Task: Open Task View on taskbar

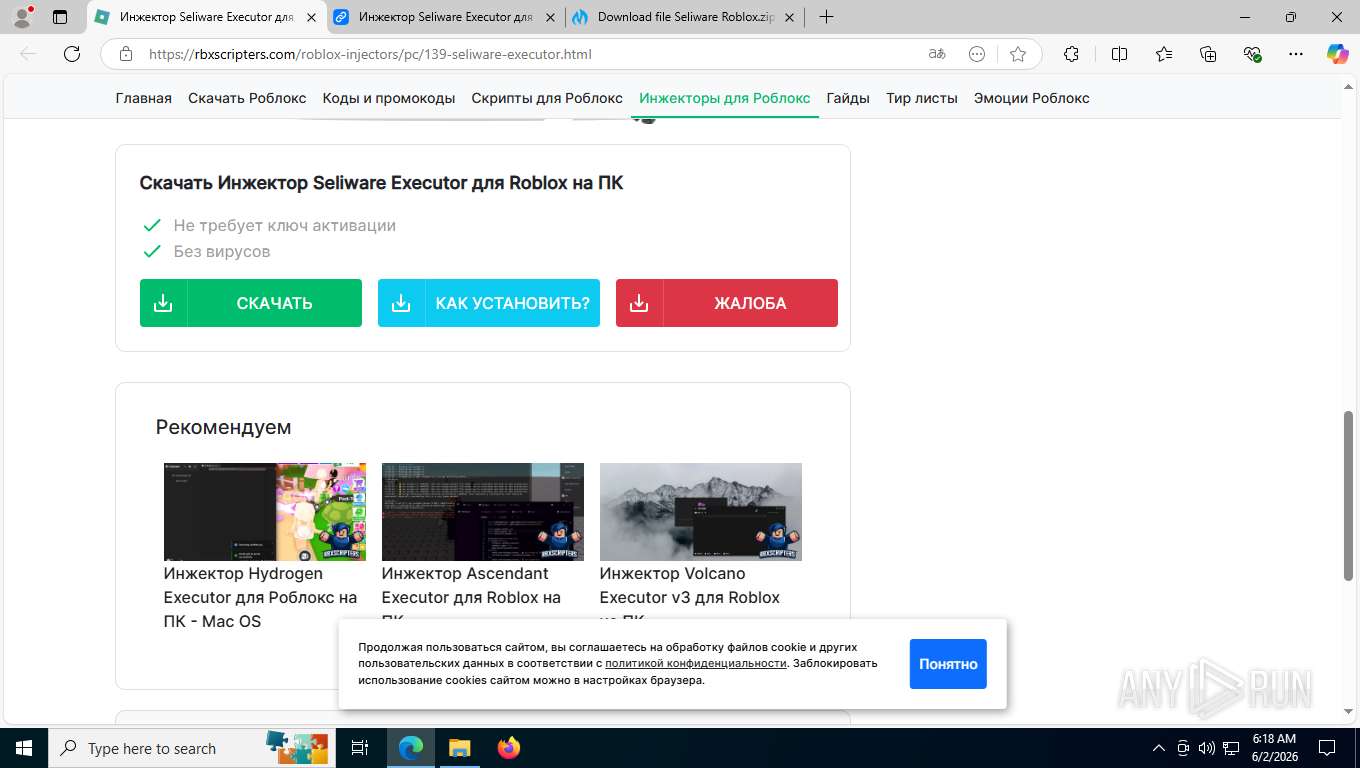Action: (x=360, y=748)
